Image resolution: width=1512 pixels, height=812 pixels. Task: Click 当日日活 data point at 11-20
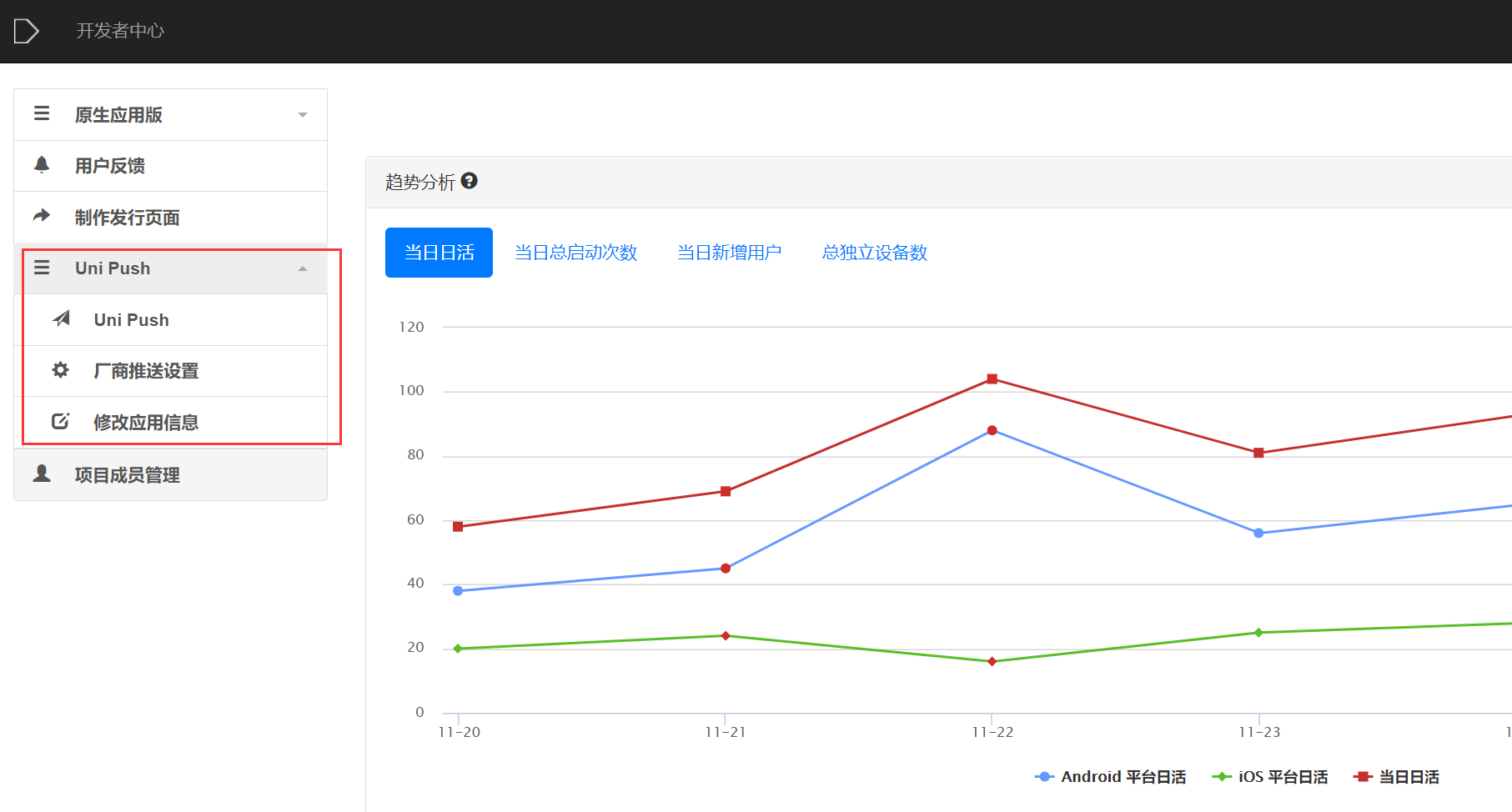click(x=458, y=527)
